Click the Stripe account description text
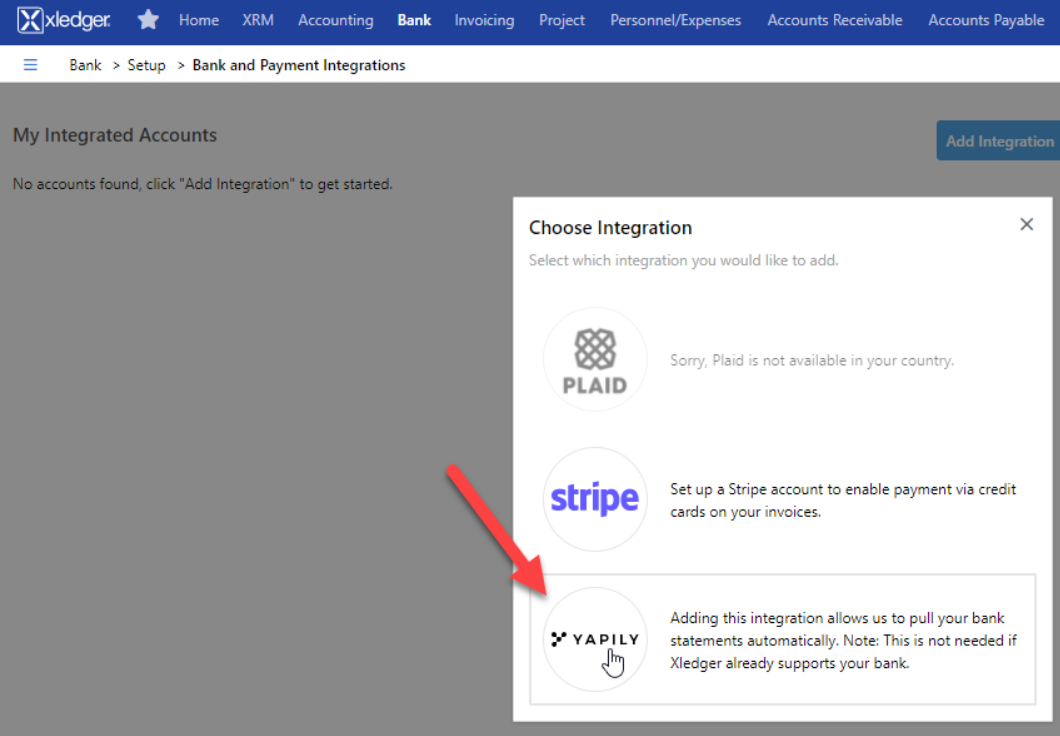This screenshot has height=736, width=1060. click(x=842, y=500)
